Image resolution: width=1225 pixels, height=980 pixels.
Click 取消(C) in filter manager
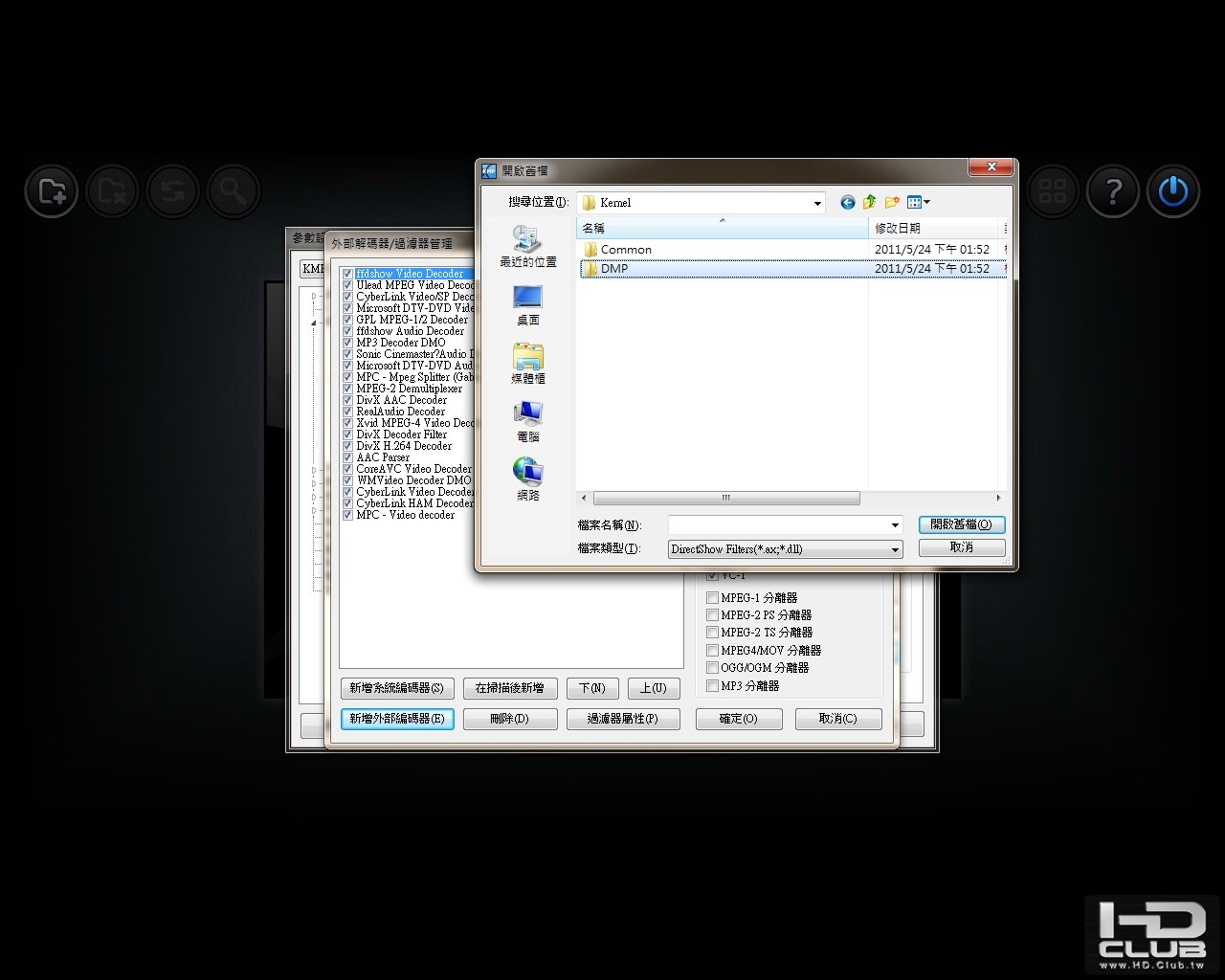tap(838, 719)
